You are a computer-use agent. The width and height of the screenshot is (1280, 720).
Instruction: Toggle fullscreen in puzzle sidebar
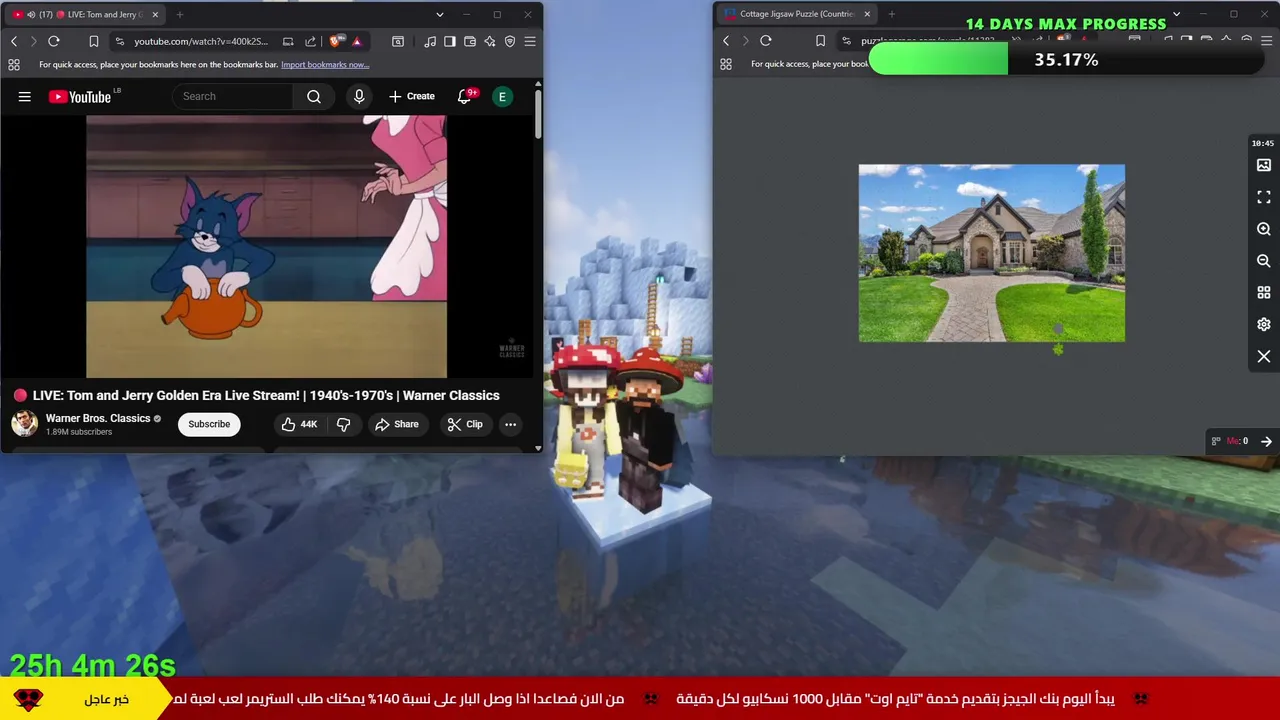pos(1264,197)
